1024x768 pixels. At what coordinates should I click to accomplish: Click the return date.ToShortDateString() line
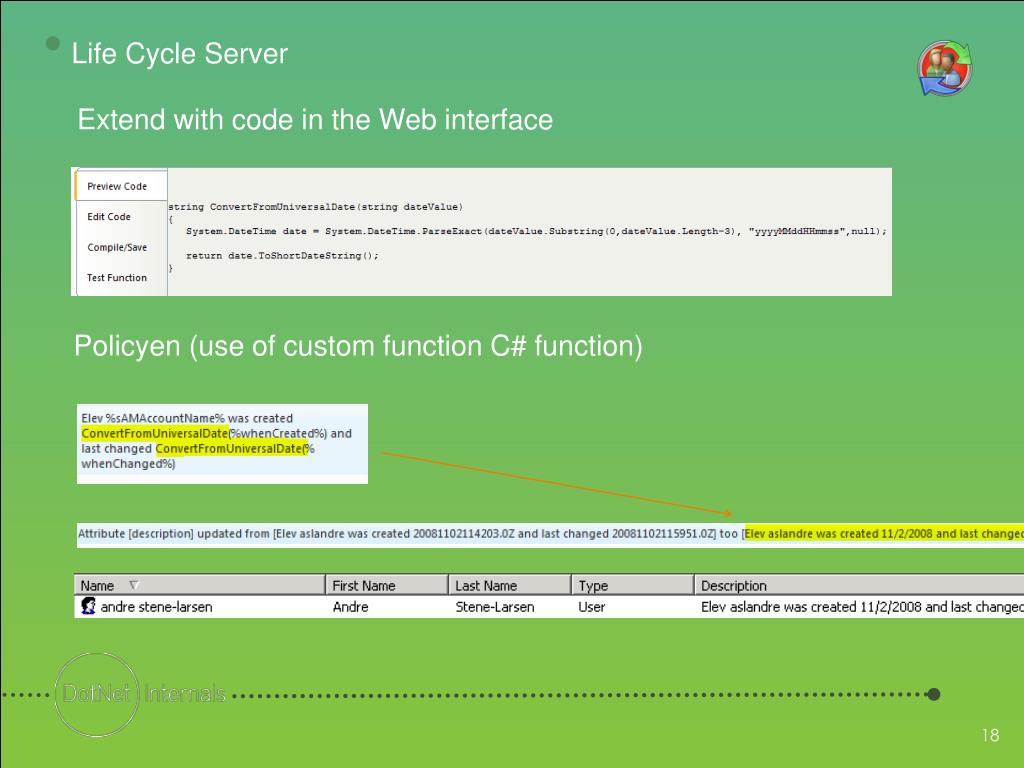point(282,256)
